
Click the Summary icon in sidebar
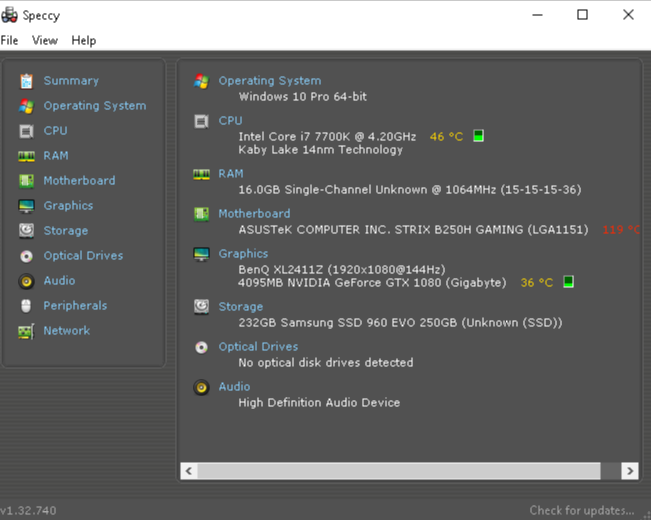(26, 81)
